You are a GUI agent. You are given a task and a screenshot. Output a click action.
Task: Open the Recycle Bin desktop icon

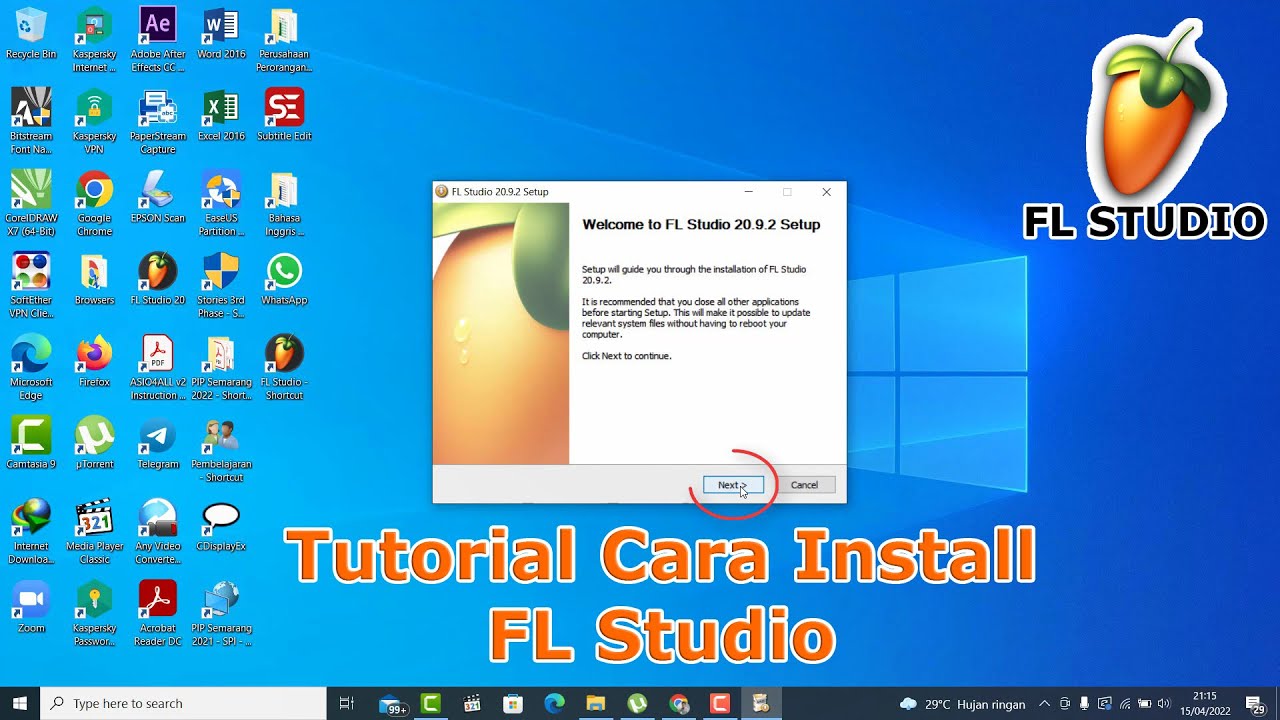[31, 33]
